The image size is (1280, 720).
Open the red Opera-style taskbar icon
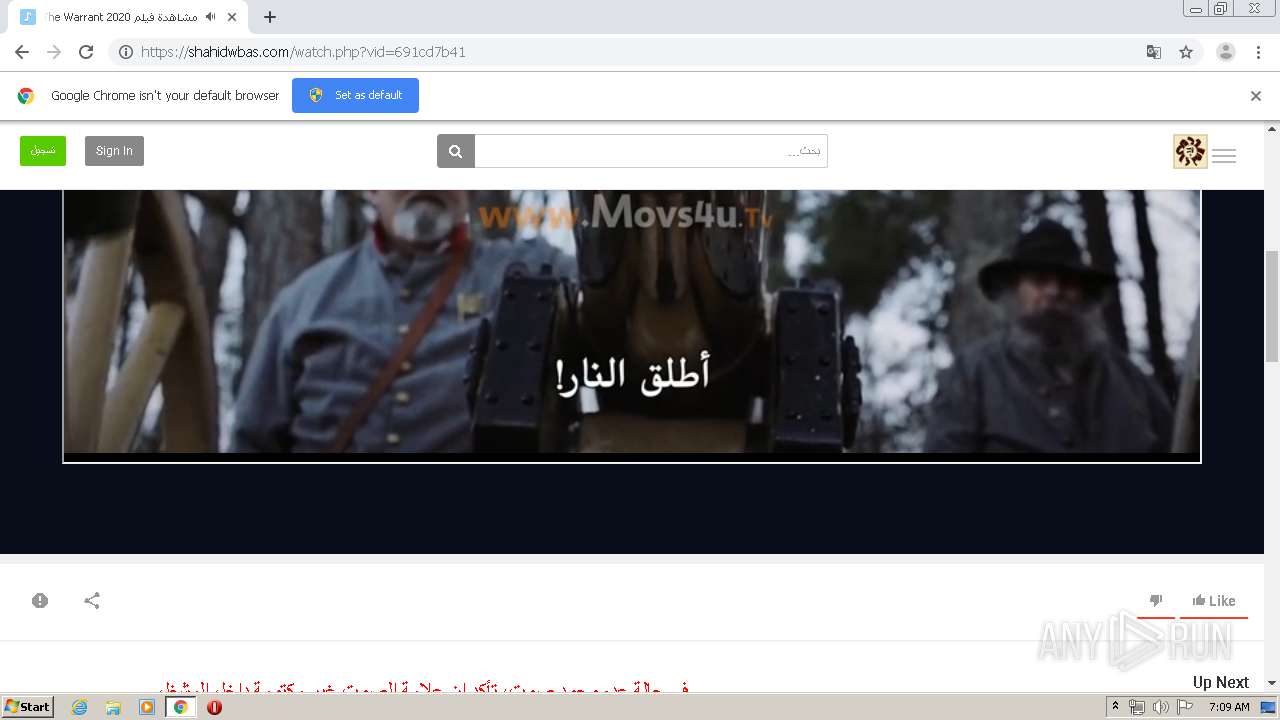pos(214,707)
